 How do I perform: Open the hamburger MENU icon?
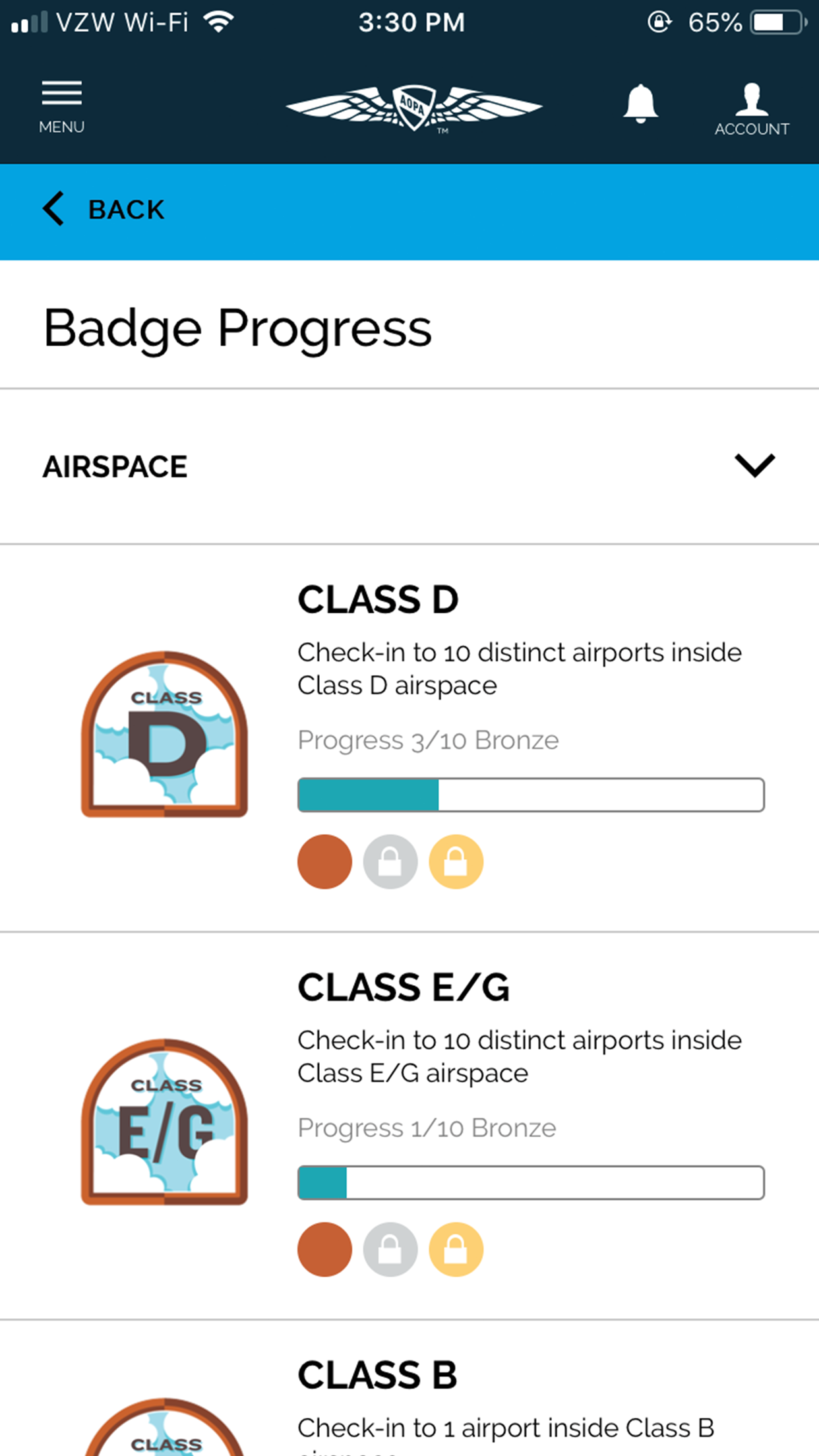(x=61, y=106)
